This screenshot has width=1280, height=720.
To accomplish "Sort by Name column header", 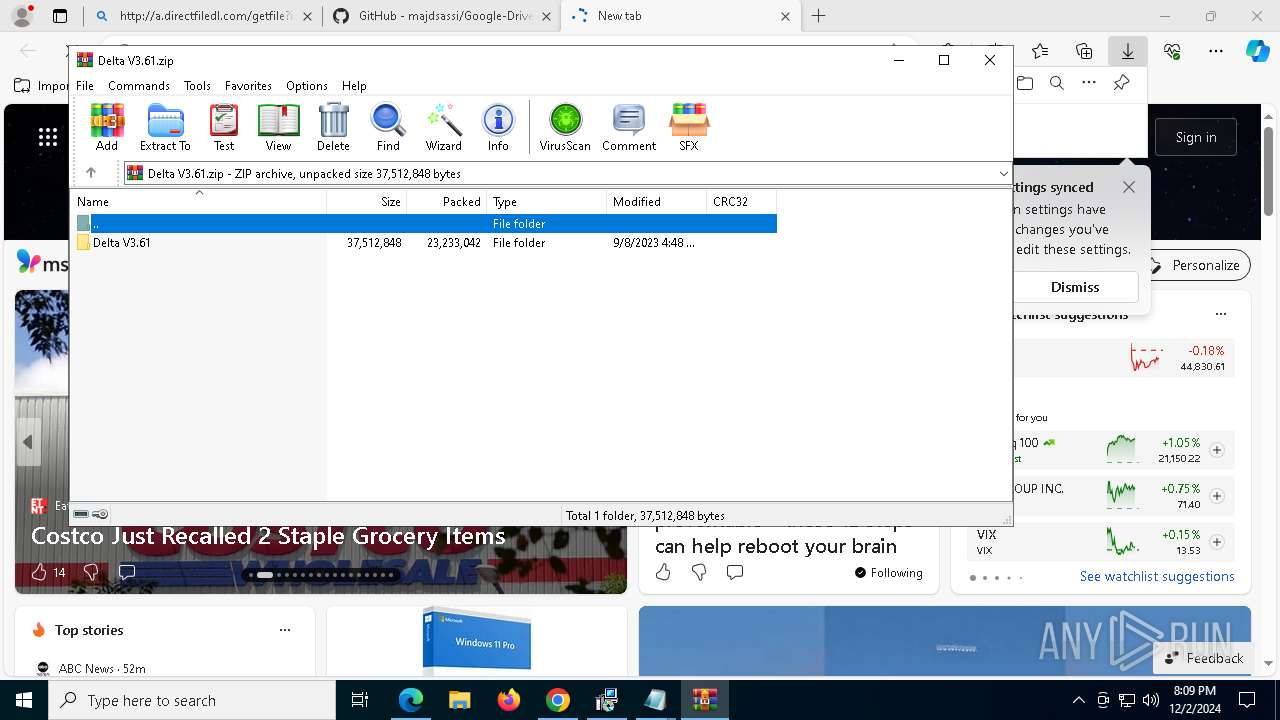I will [200, 202].
